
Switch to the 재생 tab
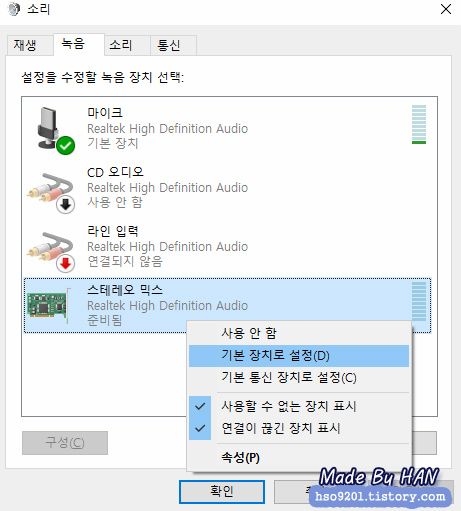[x=30, y=45]
